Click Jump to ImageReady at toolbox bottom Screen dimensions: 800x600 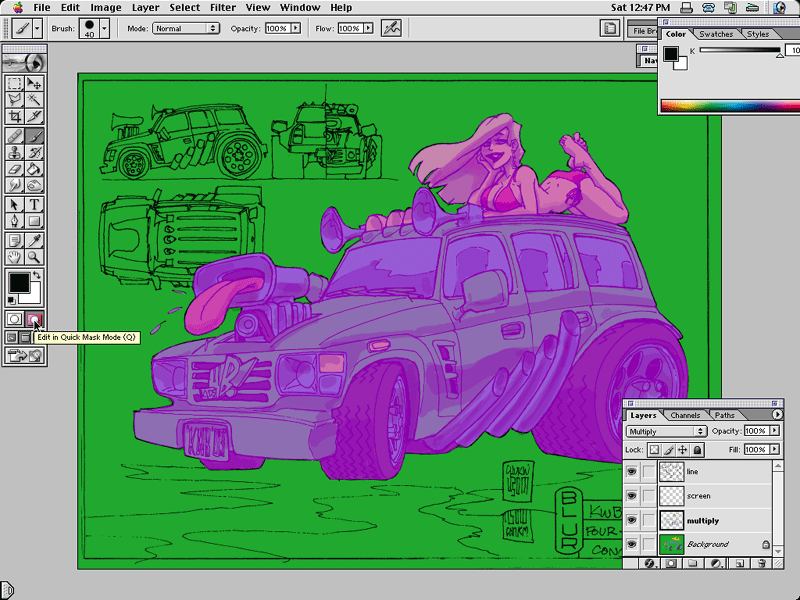click(24, 356)
